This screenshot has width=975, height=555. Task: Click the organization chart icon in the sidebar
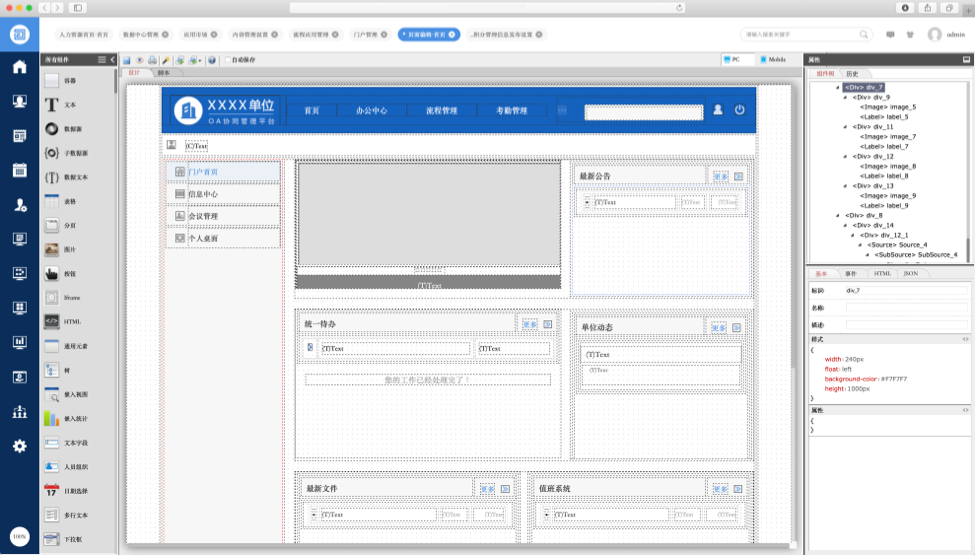point(19,411)
